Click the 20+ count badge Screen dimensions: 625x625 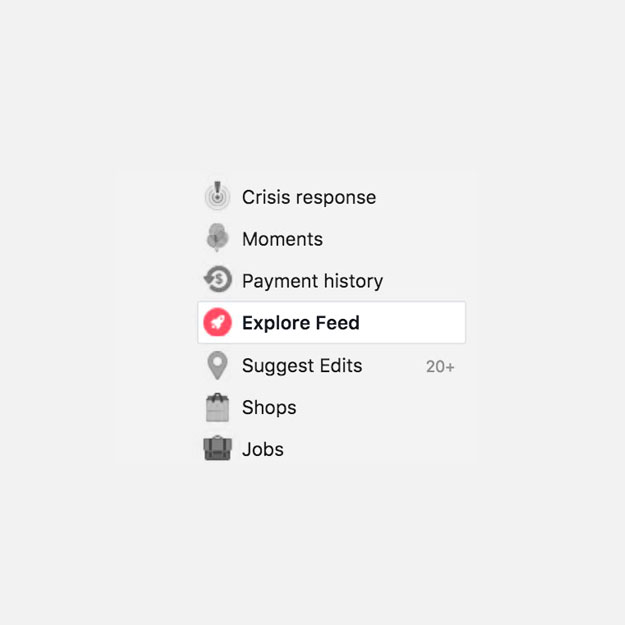coord(440,366)
